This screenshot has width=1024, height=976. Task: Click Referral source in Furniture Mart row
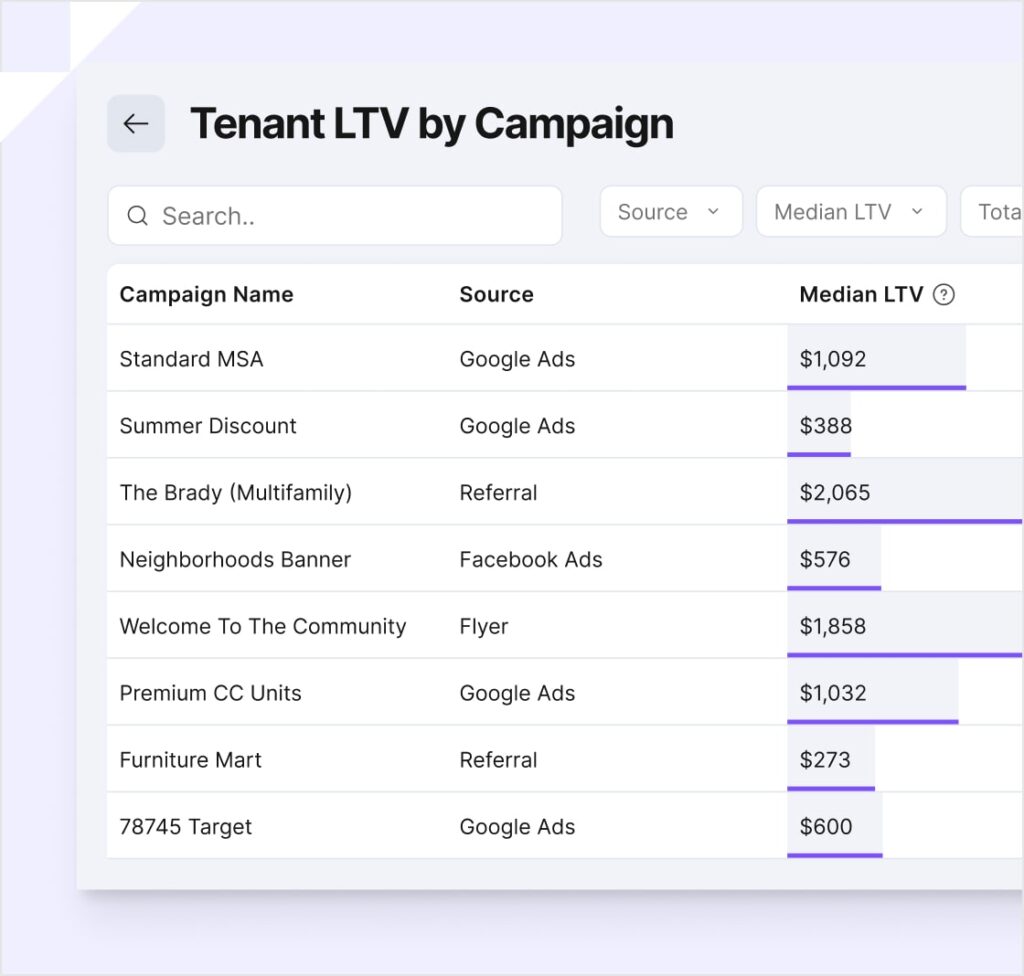click(498, 760)
